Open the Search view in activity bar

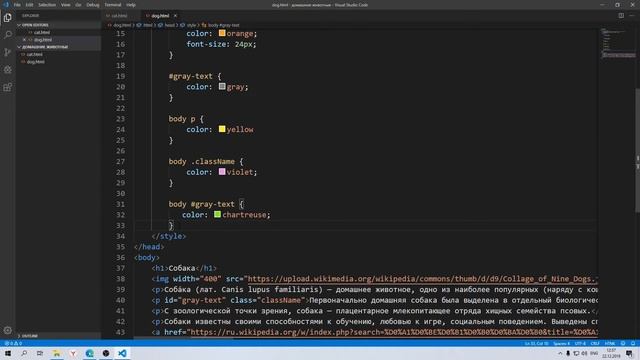[x=8, y=35]
